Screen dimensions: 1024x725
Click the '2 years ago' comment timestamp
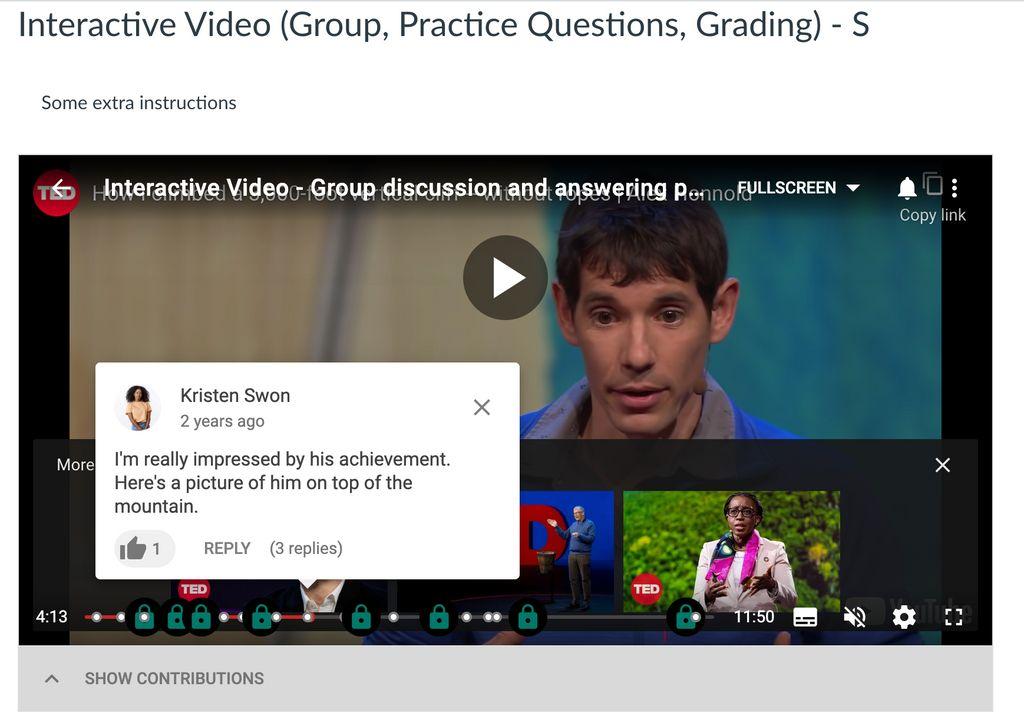pyautogui.click(x=222, y=421)
